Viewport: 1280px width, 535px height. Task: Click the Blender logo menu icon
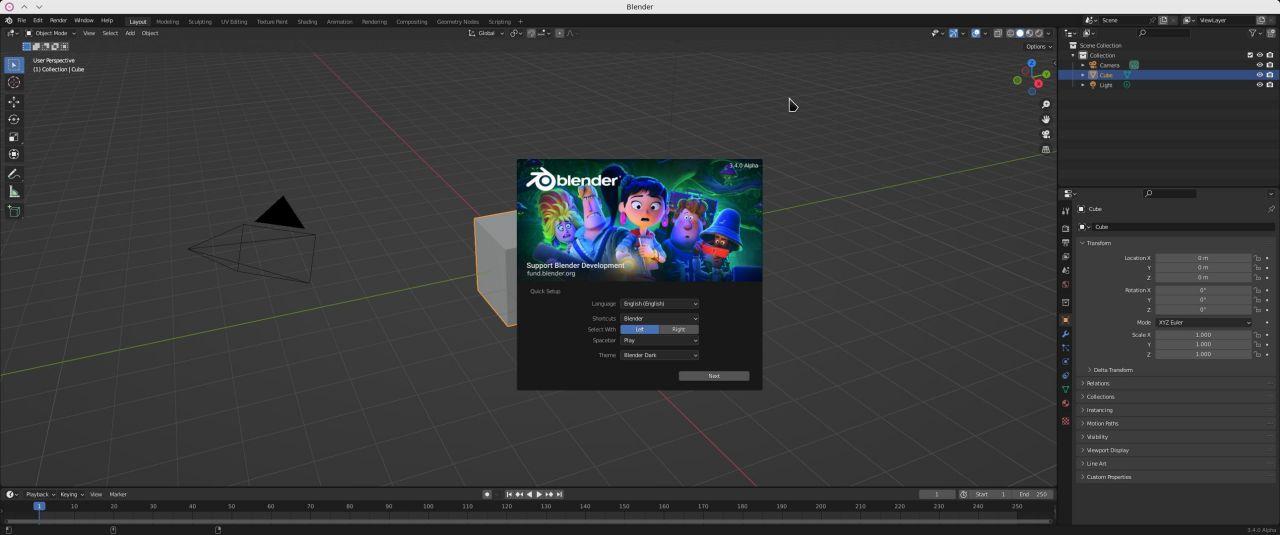pyautogui.click(x=8, y=20)
